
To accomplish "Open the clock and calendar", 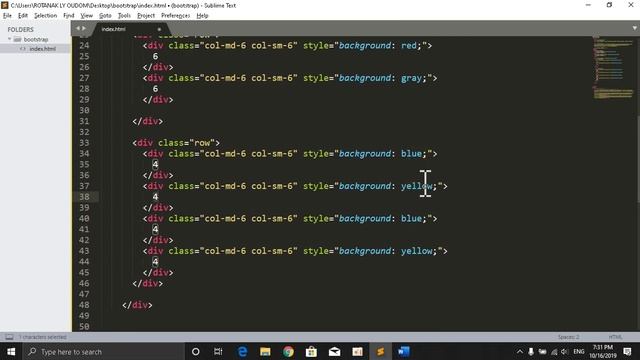I will pos(602,351).
